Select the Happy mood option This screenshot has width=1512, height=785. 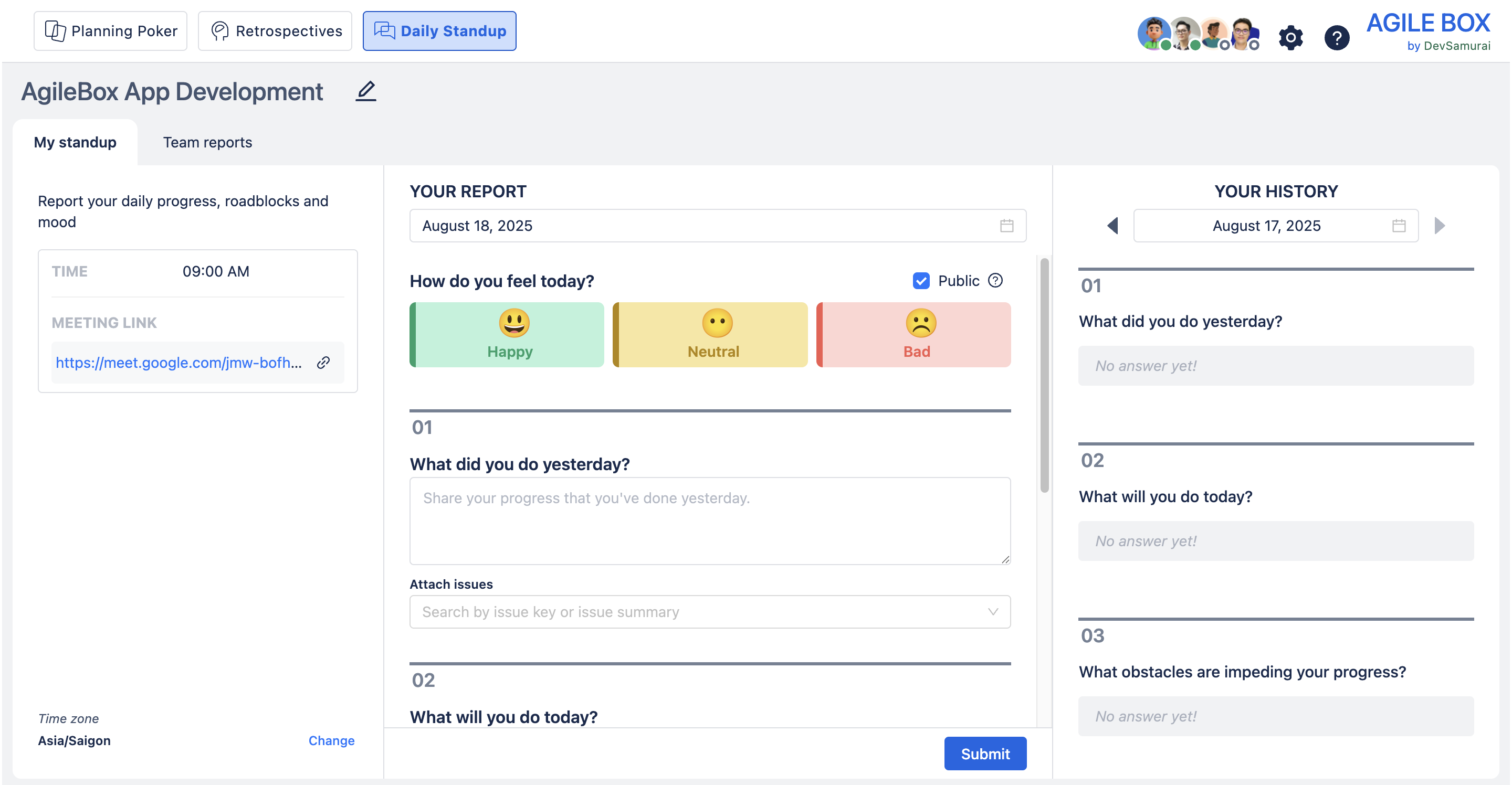click(x=507, y=334)
